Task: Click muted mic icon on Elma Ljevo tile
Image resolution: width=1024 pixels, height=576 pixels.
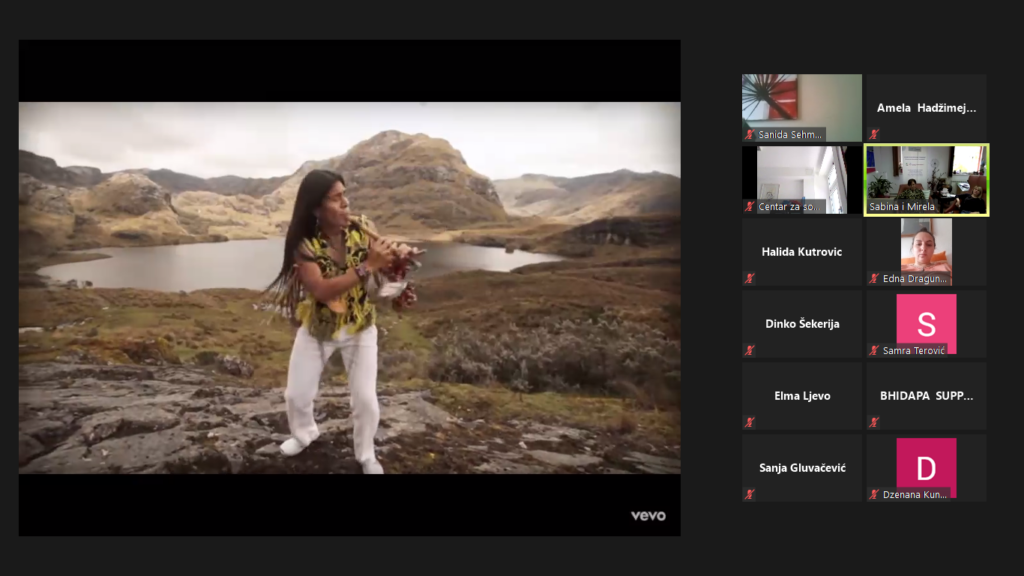Action: (749, 422)
